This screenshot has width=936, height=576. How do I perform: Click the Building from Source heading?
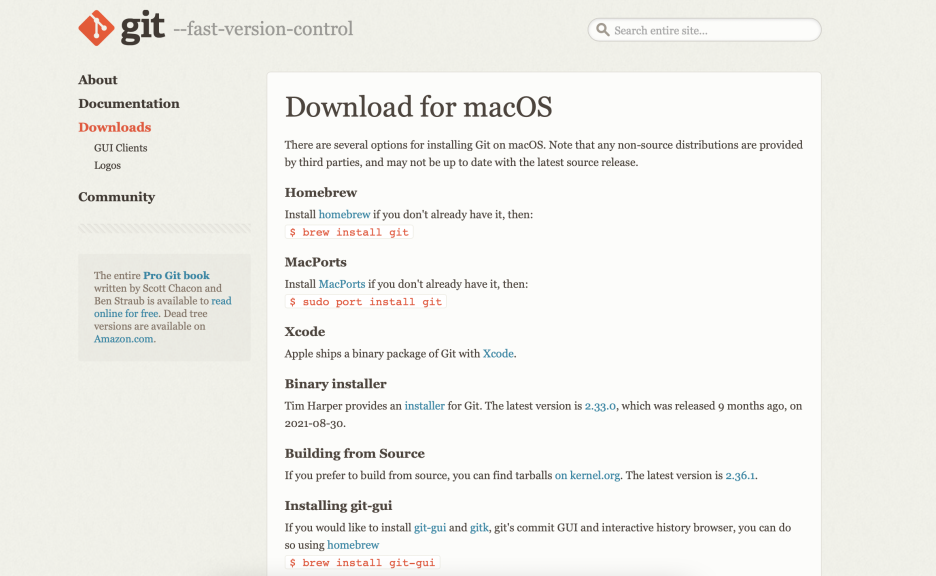(x=355, y=454)
